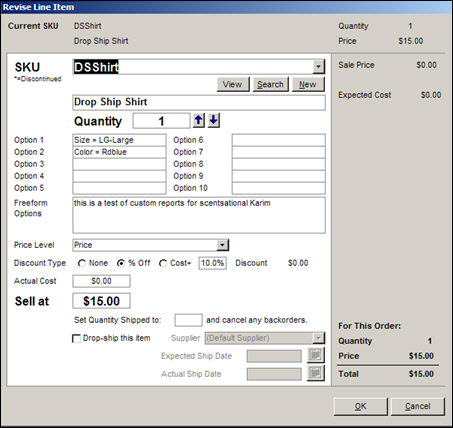Select the None discount type
This screenshot has height=428, width=453.
82,263
